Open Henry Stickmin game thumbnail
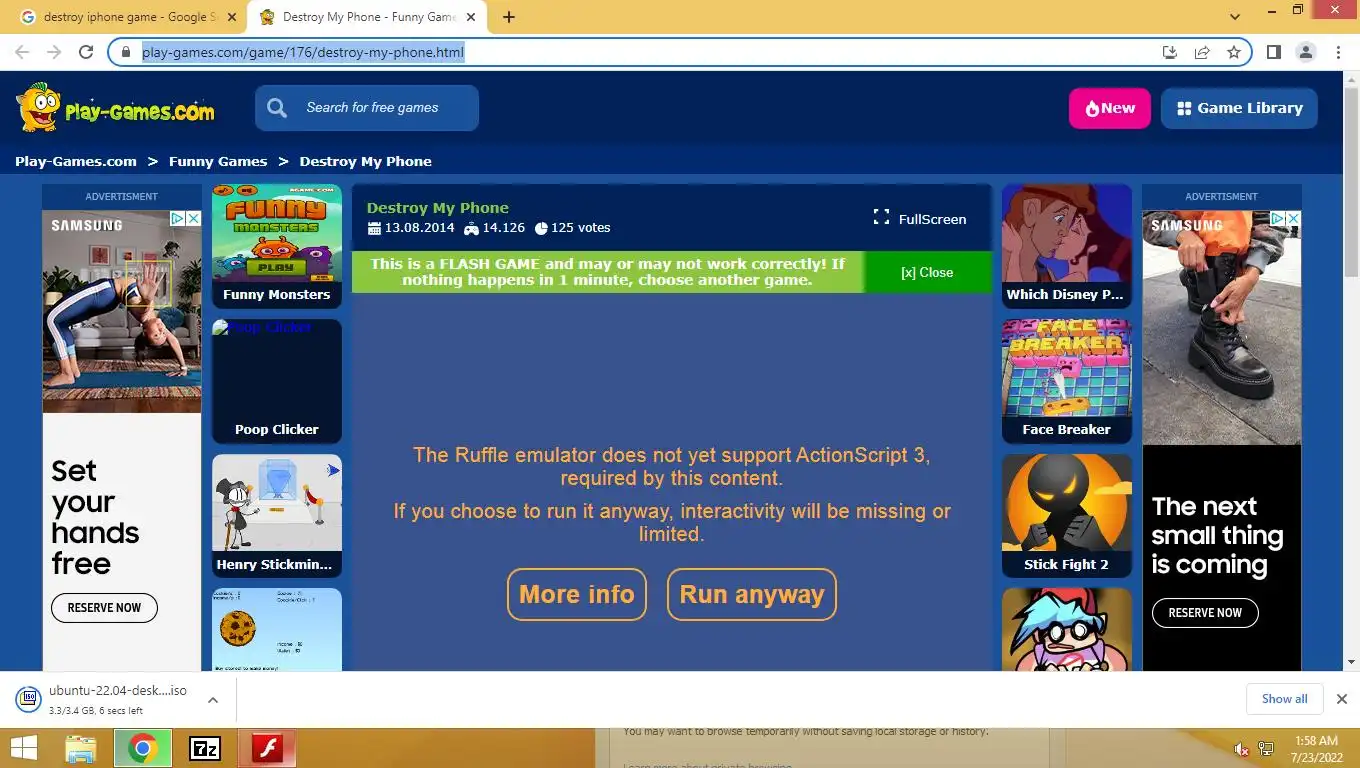This screenshot has width=1360, height=768. (277, 516)
